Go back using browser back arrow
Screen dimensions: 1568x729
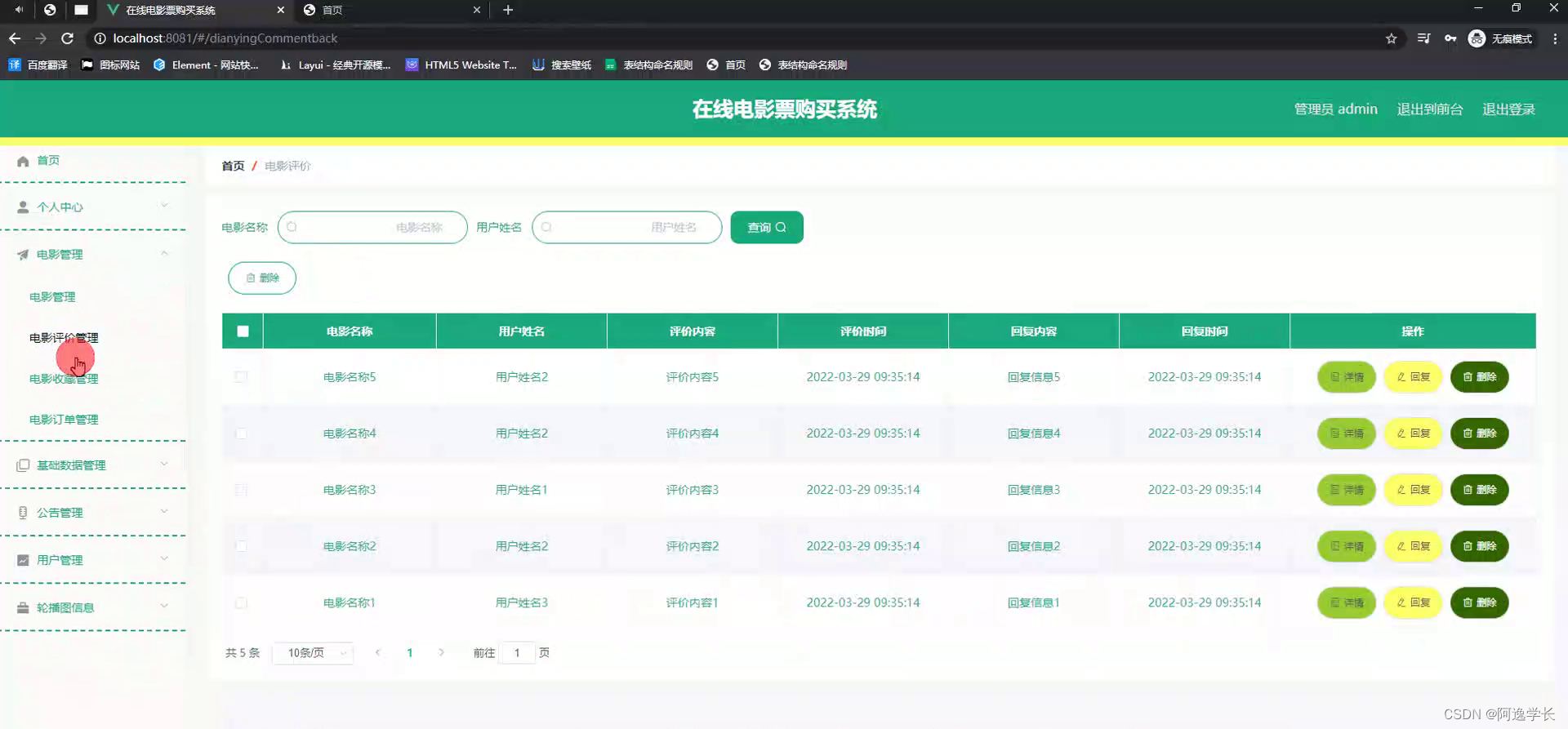15,38
